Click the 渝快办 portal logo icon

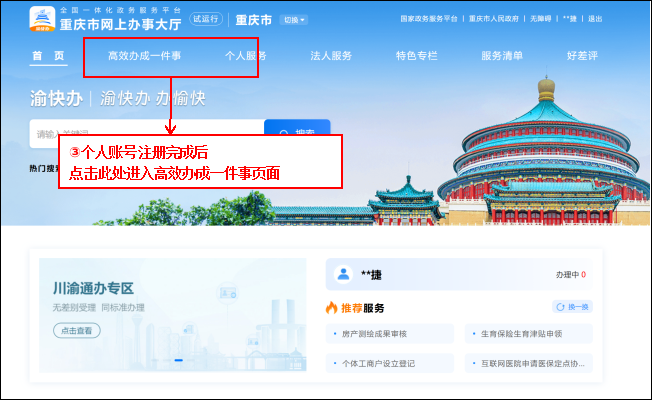click(x=43, y=18)
